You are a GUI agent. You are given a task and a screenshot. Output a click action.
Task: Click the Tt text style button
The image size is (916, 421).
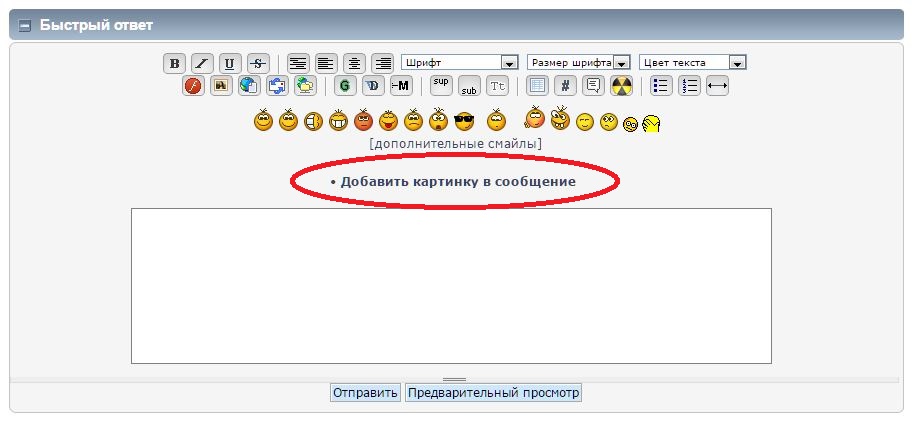(x=497, y=86)
